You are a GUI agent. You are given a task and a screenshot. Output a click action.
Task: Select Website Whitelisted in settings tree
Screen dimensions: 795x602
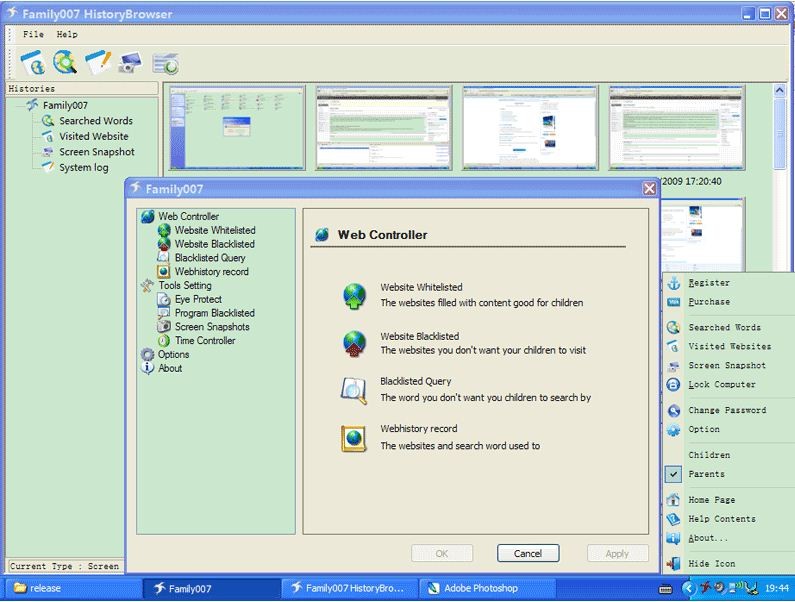215,230
